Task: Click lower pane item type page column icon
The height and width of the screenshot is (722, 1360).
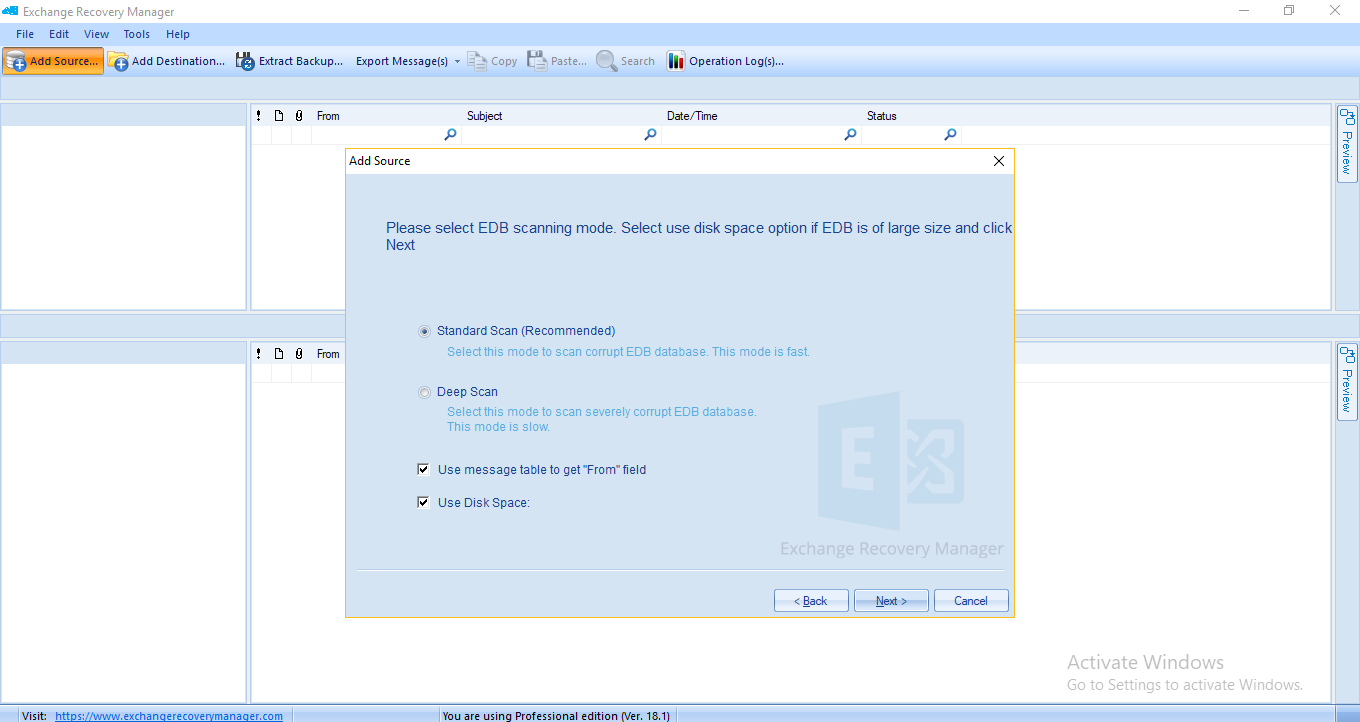Action: [x=279, y=354]
